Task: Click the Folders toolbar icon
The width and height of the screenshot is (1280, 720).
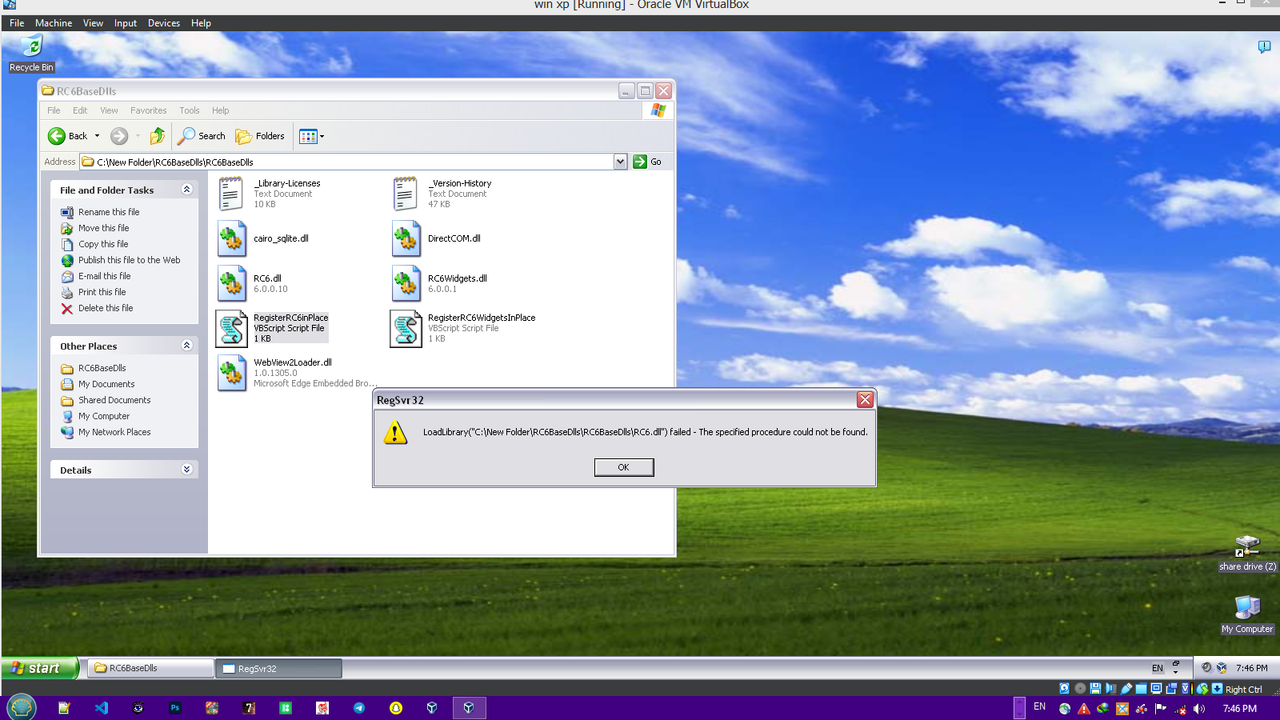Action: coord(243,136)
